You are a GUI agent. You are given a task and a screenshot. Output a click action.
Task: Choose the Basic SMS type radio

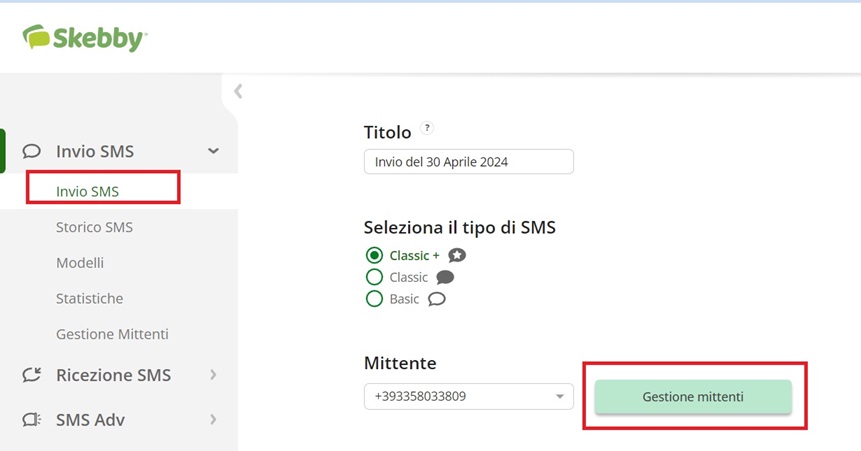(x=374, y=299)
